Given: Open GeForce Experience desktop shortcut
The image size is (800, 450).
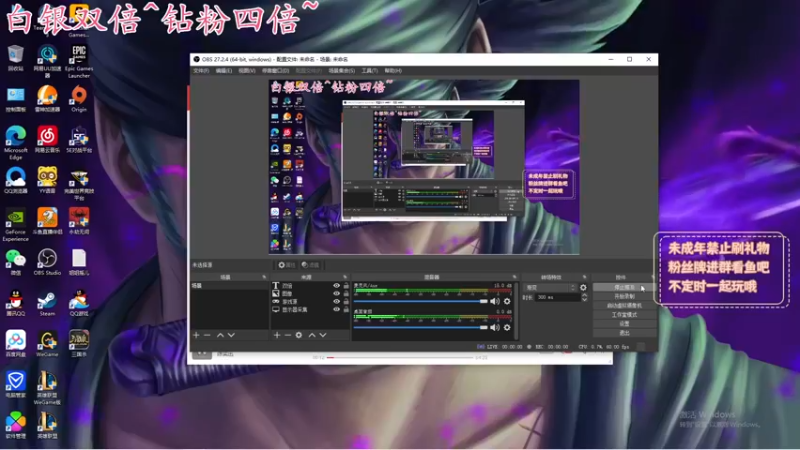Looking at the screenshot, I should [x=15, y=224].
